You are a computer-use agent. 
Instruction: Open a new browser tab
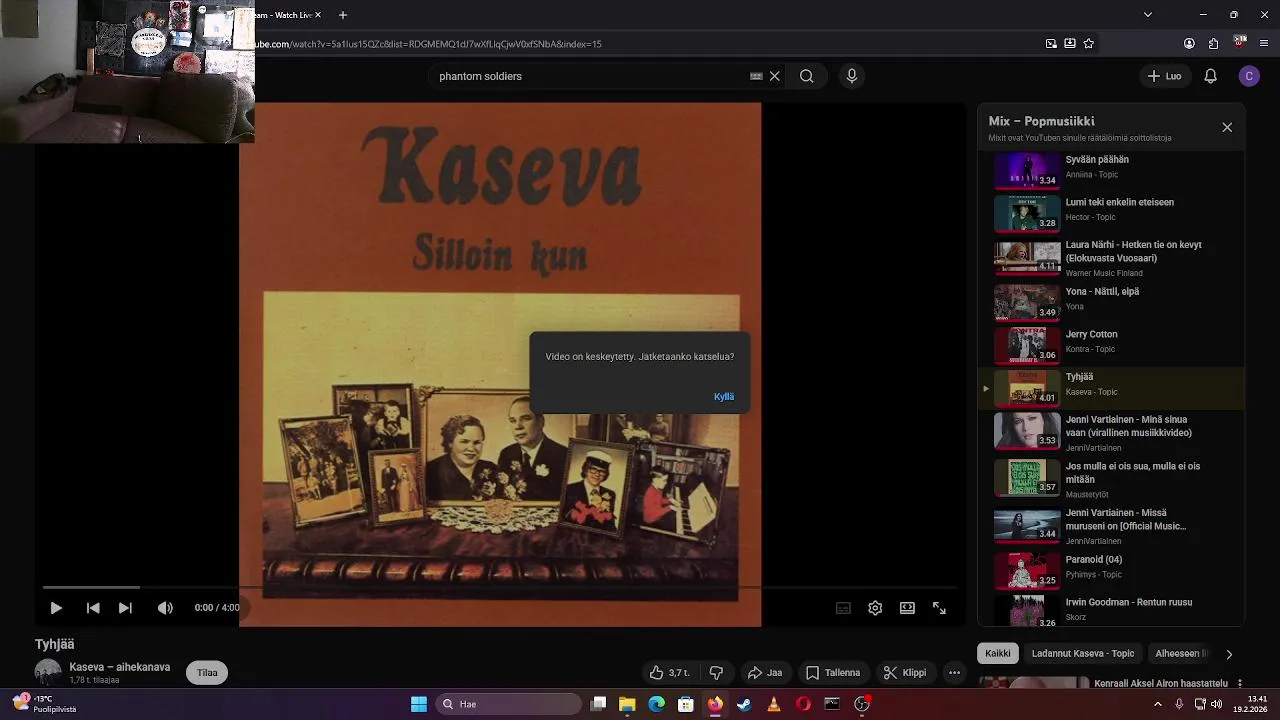tap(343, 15)
